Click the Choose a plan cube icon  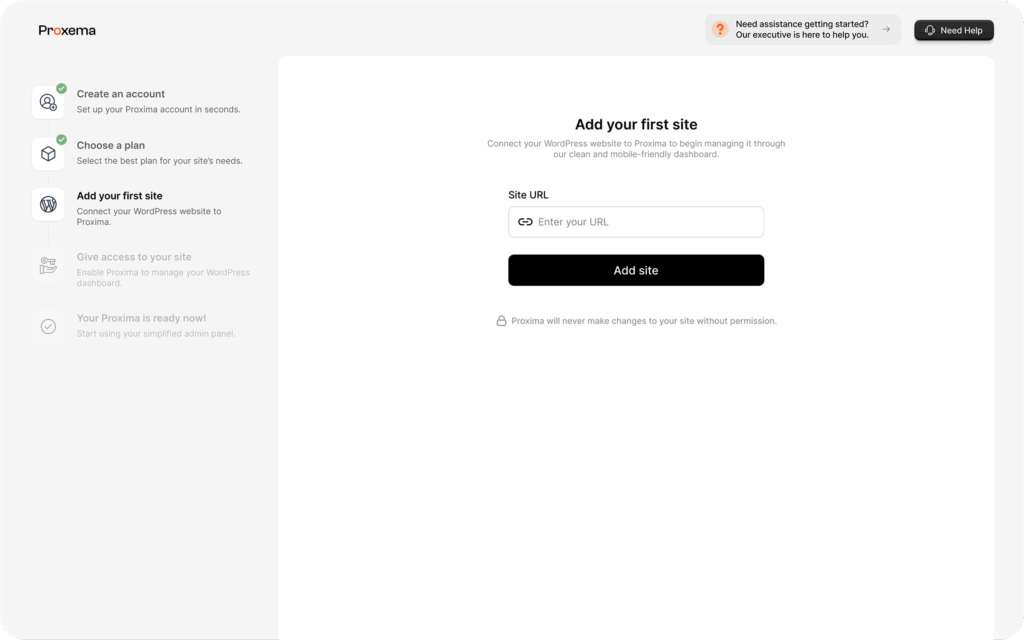pos(48,153)
